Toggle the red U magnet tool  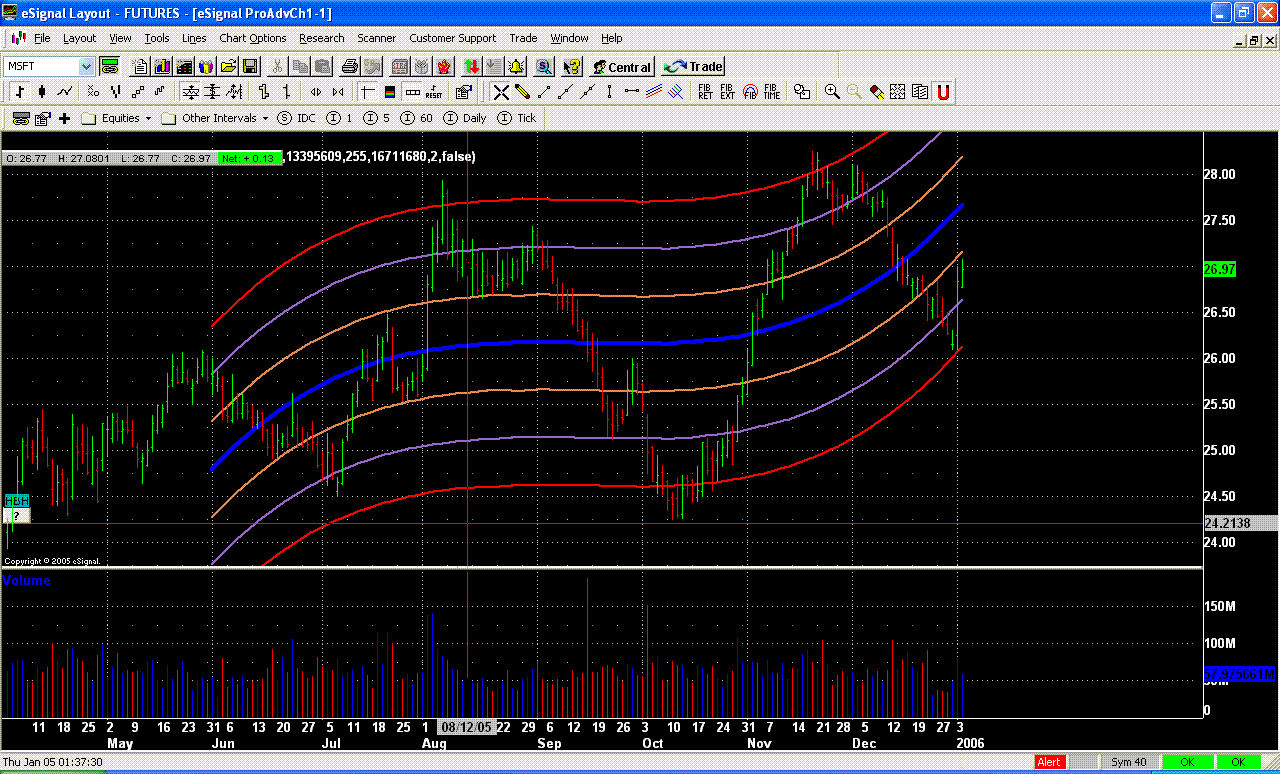[944, 91]
